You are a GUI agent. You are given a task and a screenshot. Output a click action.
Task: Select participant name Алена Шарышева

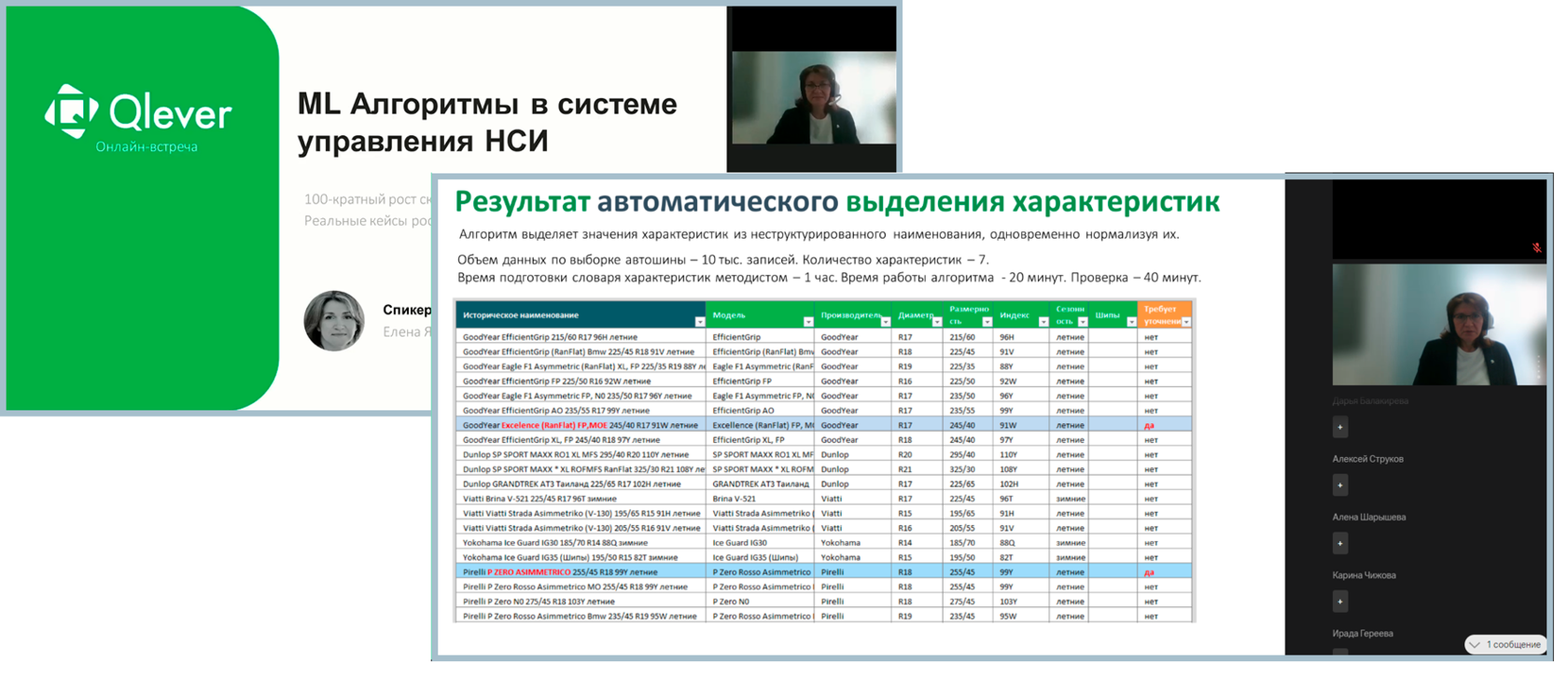click(1368, 517)
